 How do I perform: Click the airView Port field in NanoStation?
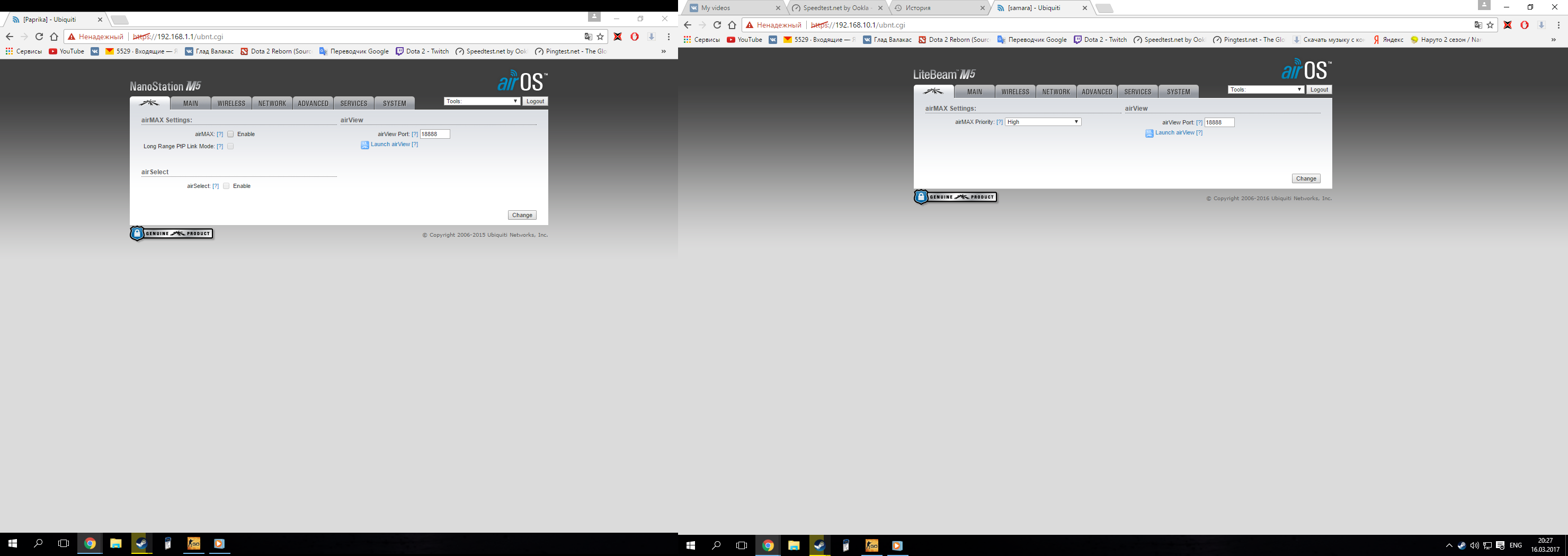pyautogui.click(x=434, y=134)
